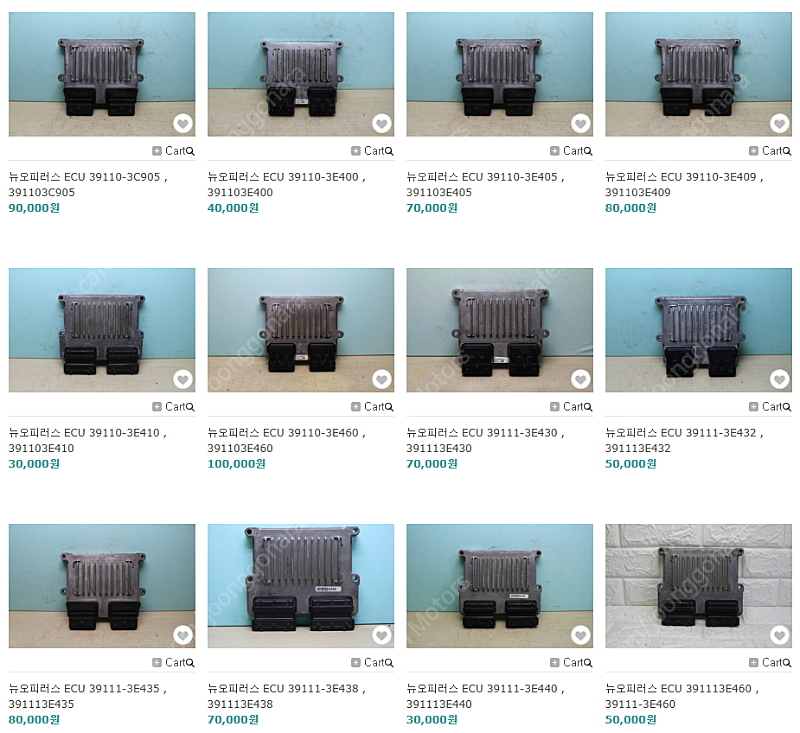Add 39110-3E405 ECU to Cart
The width and height of the screenshot is (800, 733).
(x=567, y=151)
